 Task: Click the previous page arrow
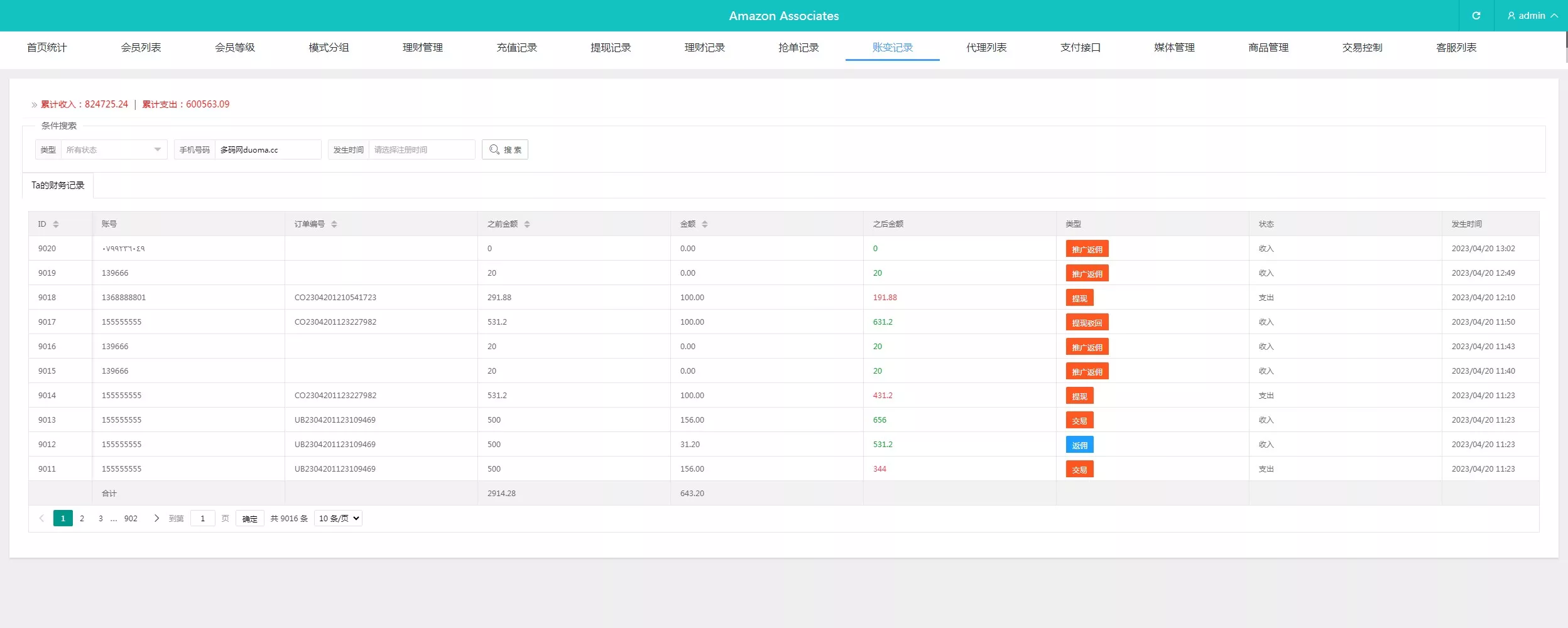[x=41, y=518]
